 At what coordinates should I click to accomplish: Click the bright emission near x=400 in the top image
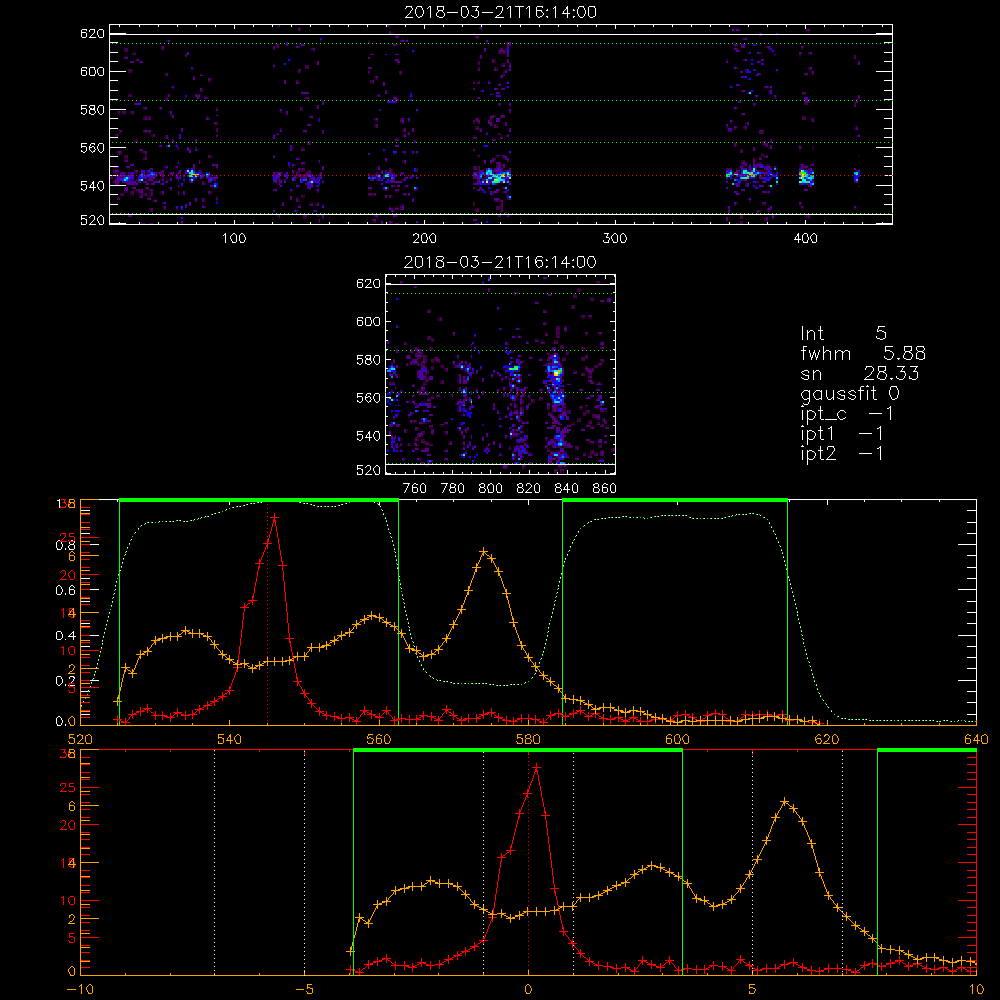[806, 176]
